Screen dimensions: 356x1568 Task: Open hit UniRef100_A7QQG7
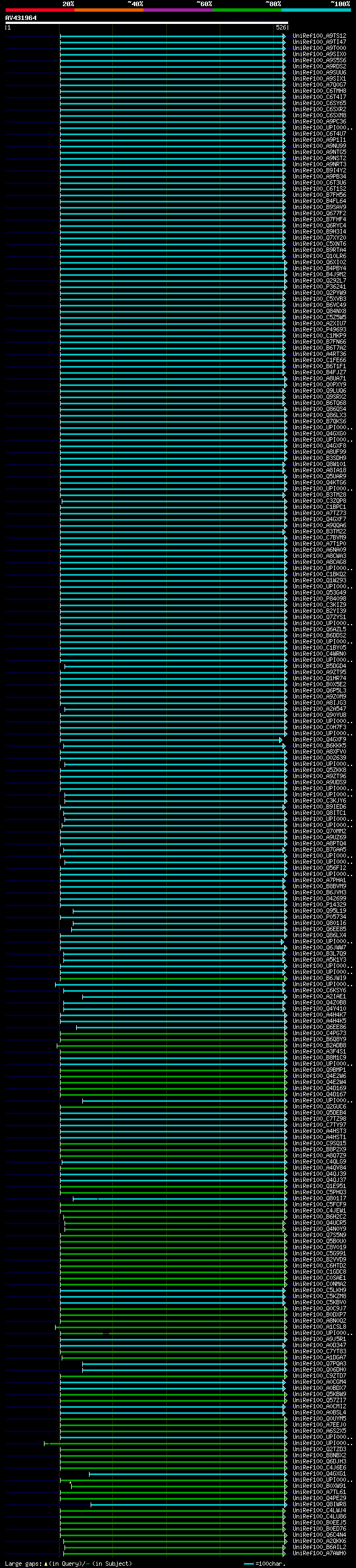point(319,85)
